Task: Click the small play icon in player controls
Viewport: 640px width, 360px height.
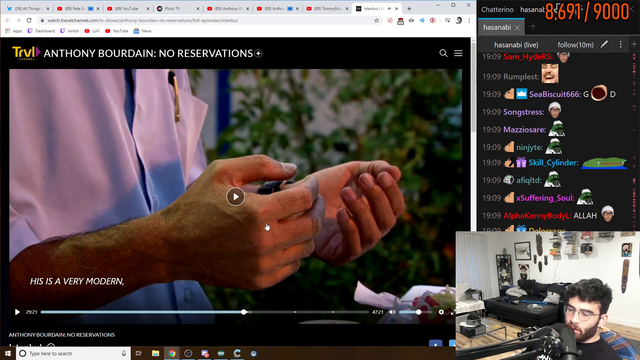Action: (x=17, y=312)
